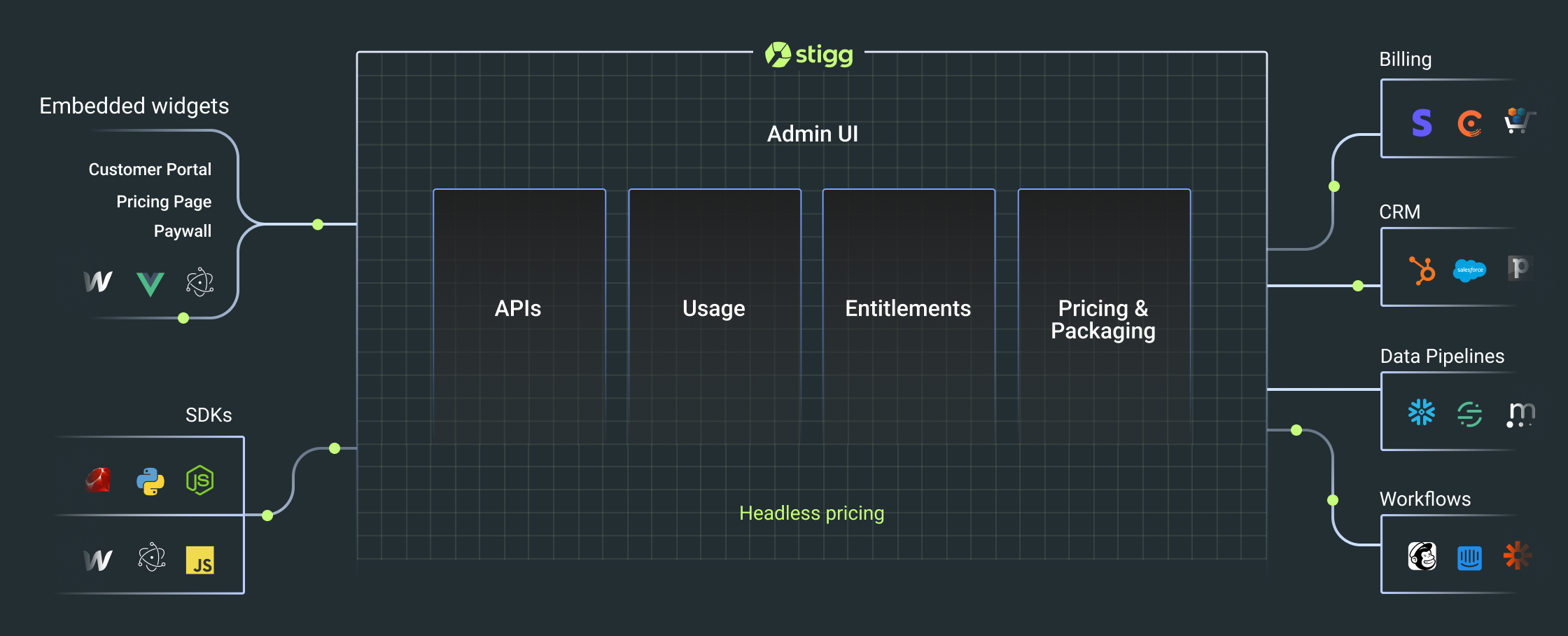Click the Customer Portal label

[150, 170]
